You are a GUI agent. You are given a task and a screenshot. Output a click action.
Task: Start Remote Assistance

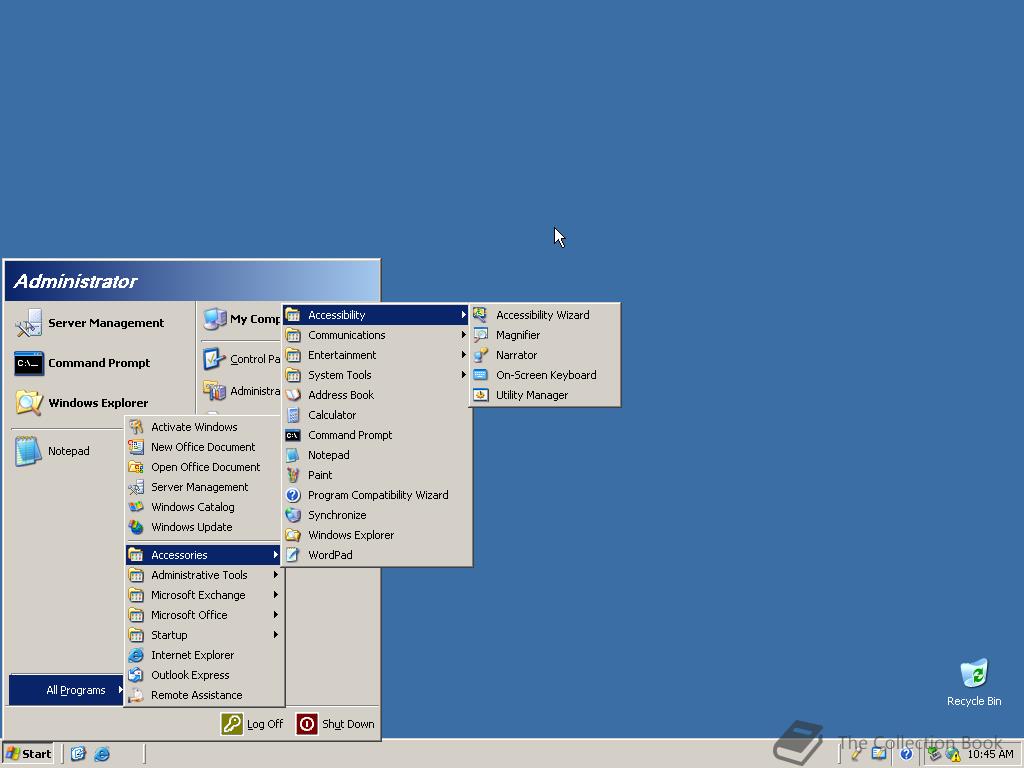point(204,695)
